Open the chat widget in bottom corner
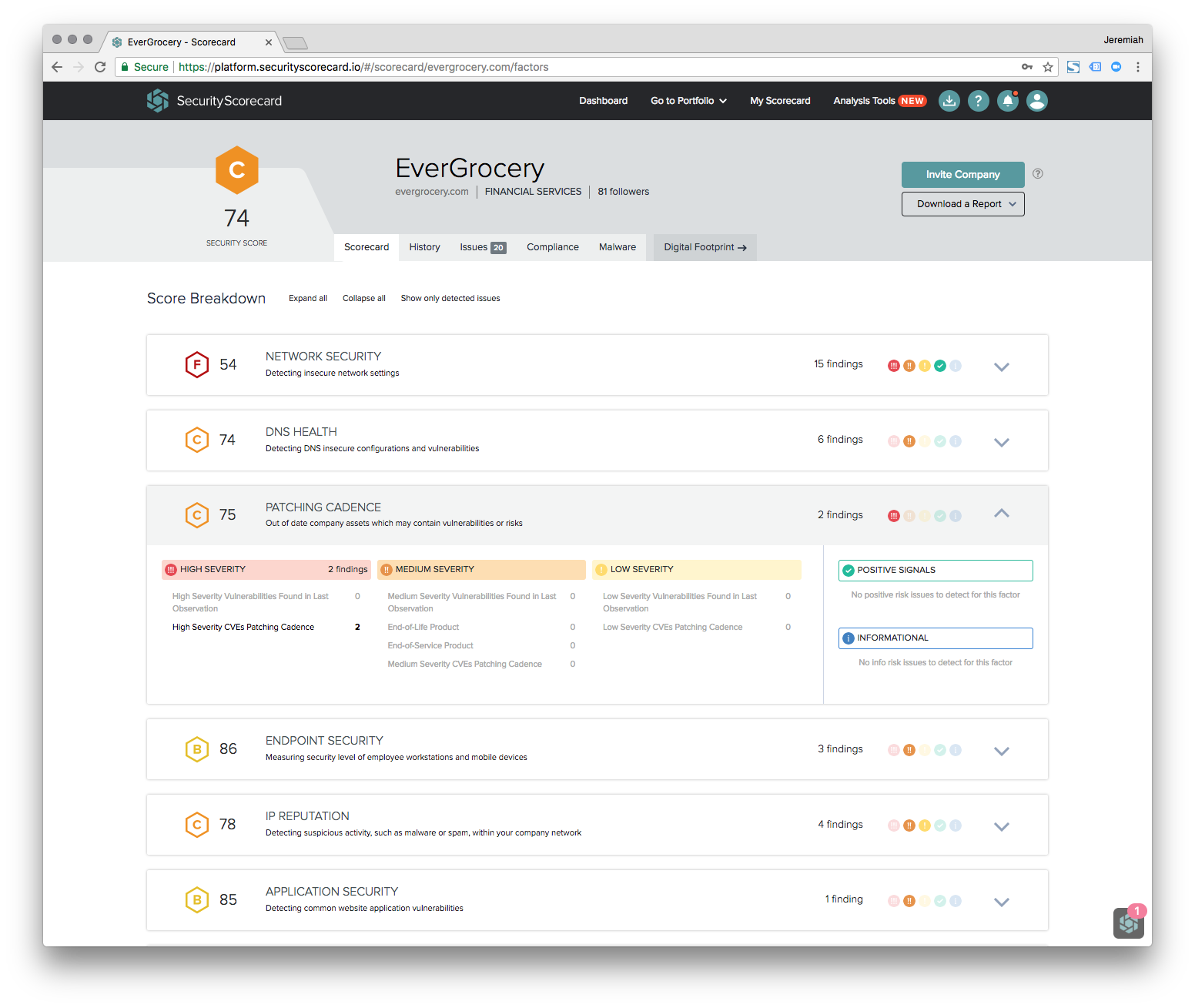Screen dimensions: 1195x1008 tap(1128, 923)
